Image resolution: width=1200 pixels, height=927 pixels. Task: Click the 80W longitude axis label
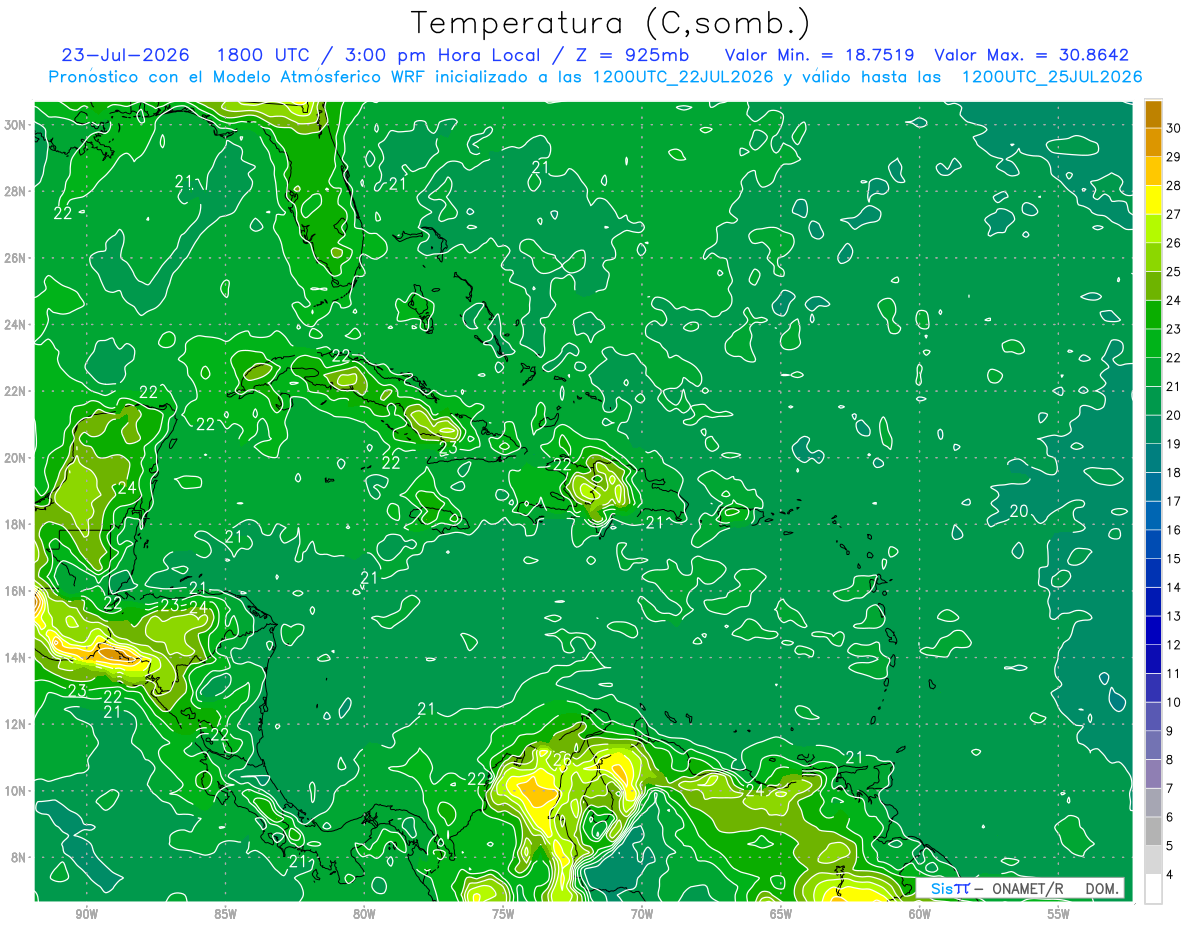coord(364,914)
